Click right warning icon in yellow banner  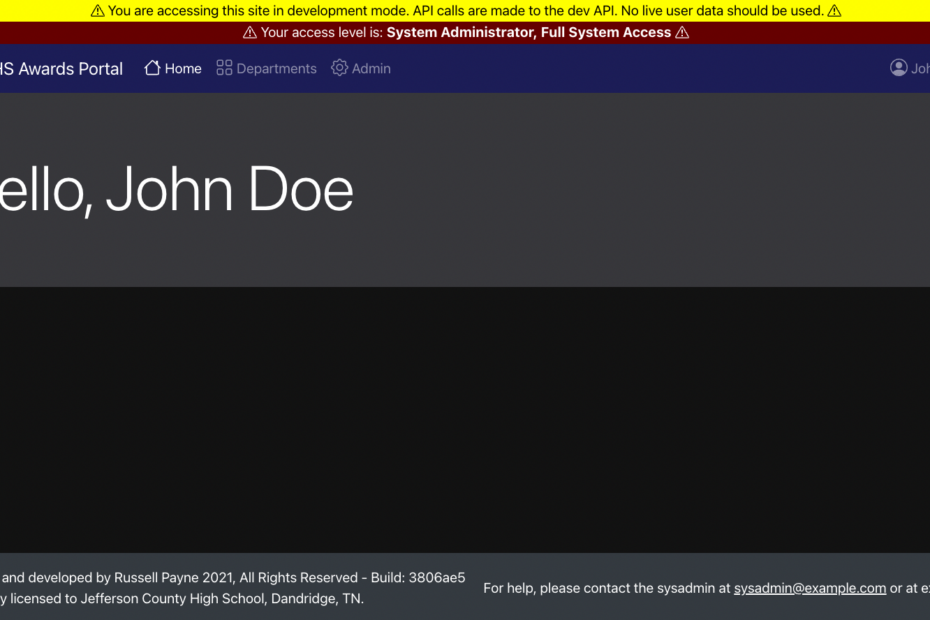pos(834,11)
